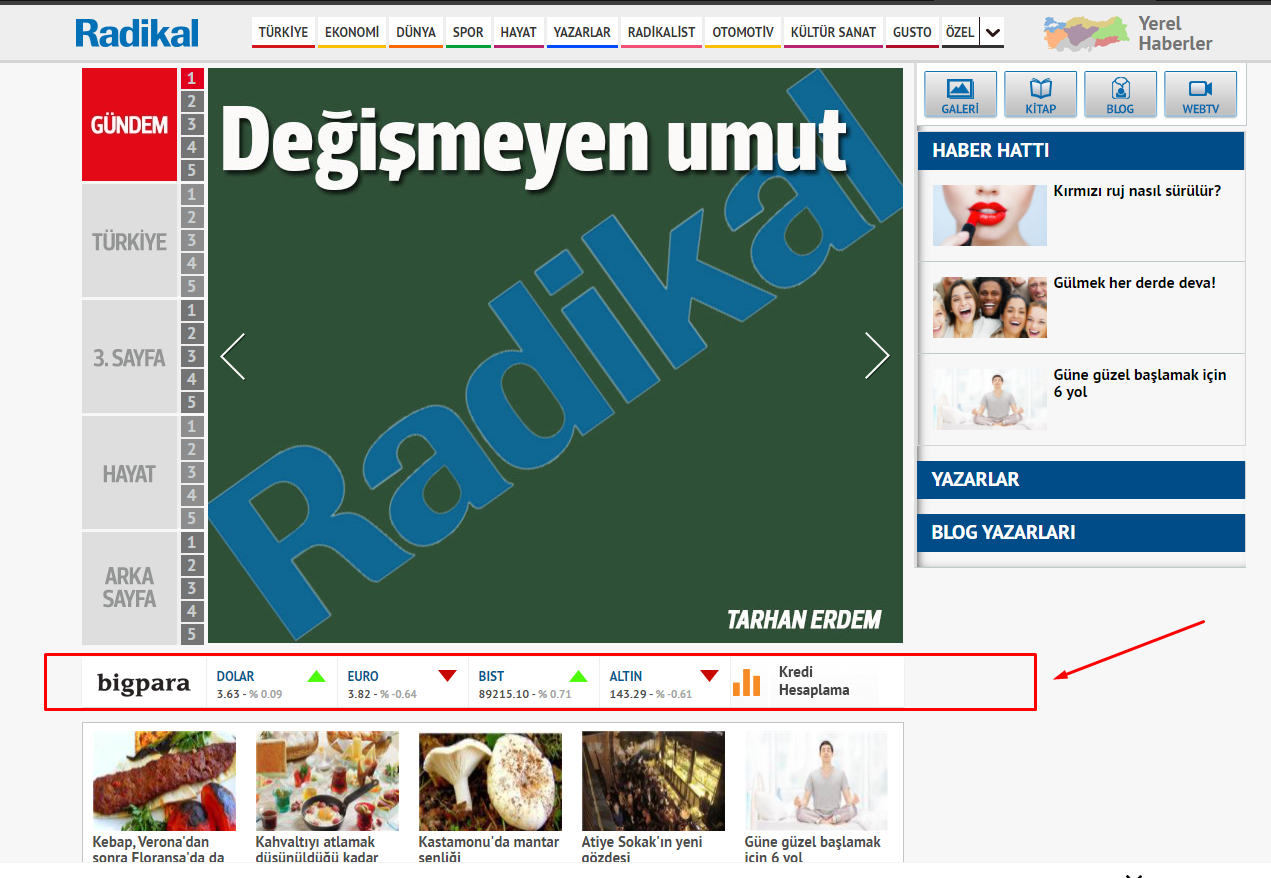Open the Kastamonu mushroom thumbnail
This screenshot has width=1271, height=878.
490,781
